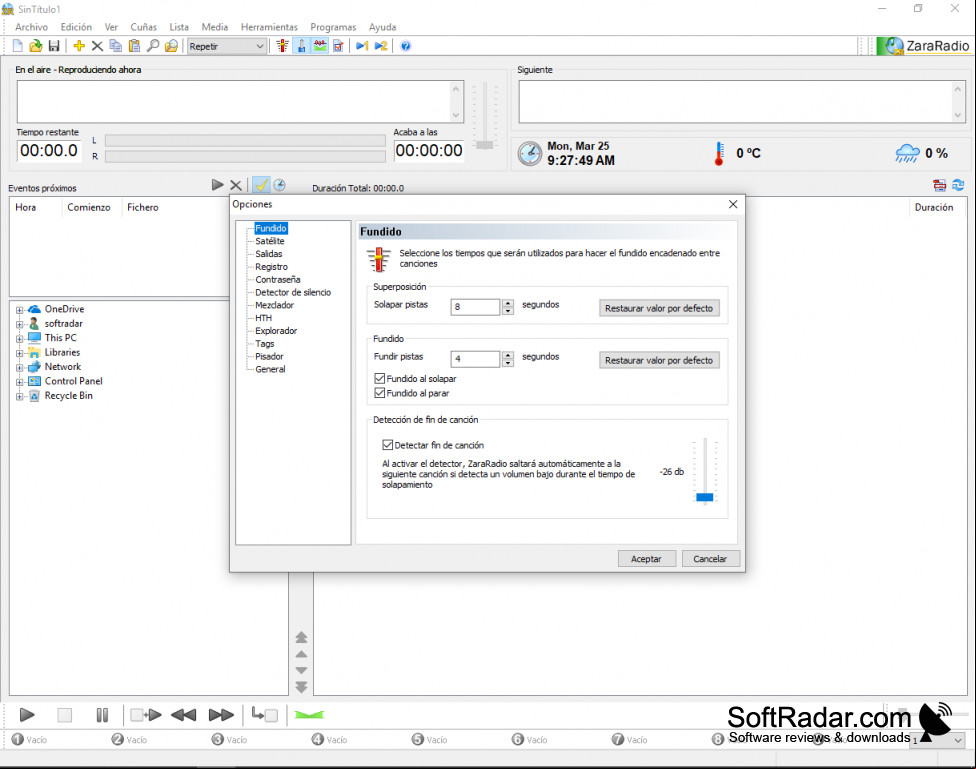Expand the Recycle Bin tree node
976x769 pixels.
click(x=19, y=396)
